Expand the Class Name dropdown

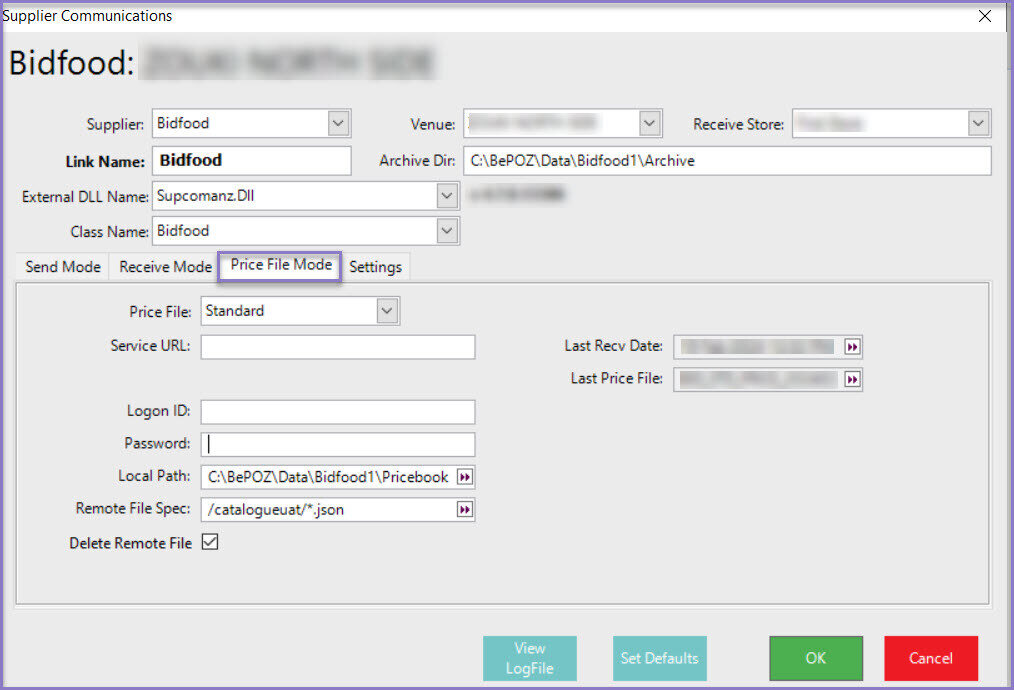point(447,231)
